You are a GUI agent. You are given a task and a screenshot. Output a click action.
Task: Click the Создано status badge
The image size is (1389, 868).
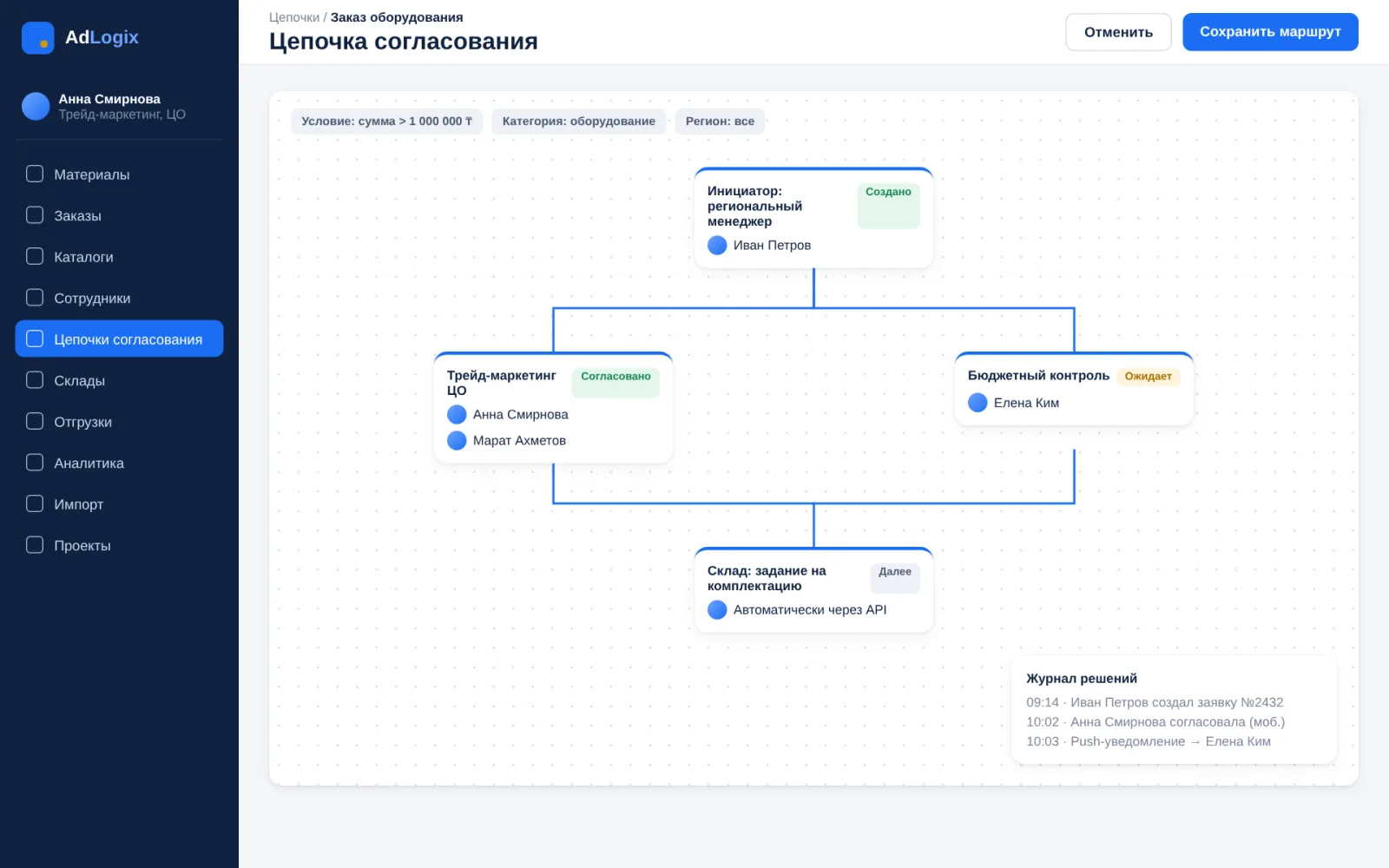coord(888,206)
